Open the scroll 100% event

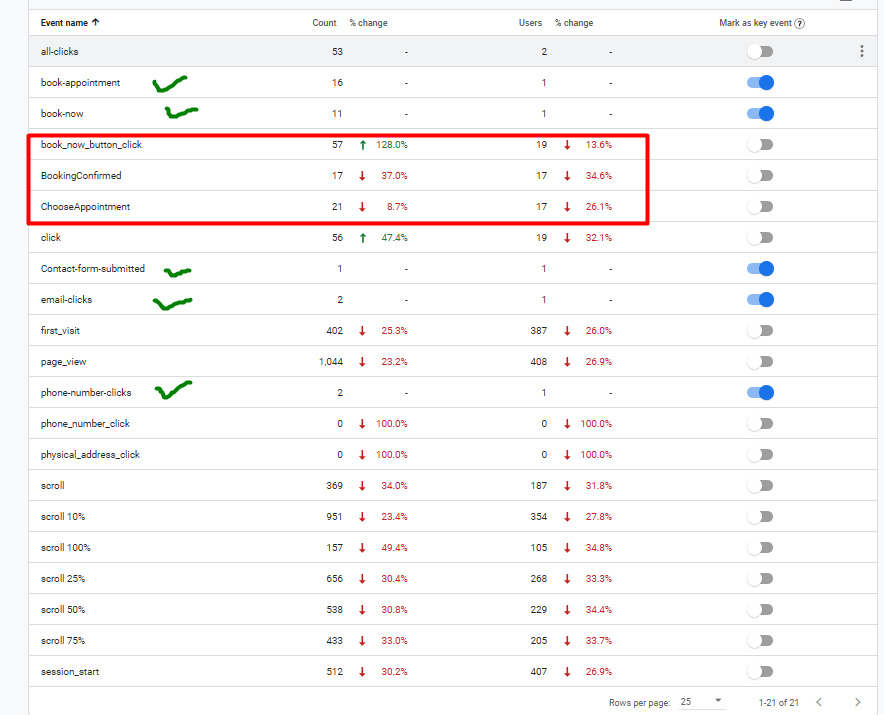(x=65, y=548)
